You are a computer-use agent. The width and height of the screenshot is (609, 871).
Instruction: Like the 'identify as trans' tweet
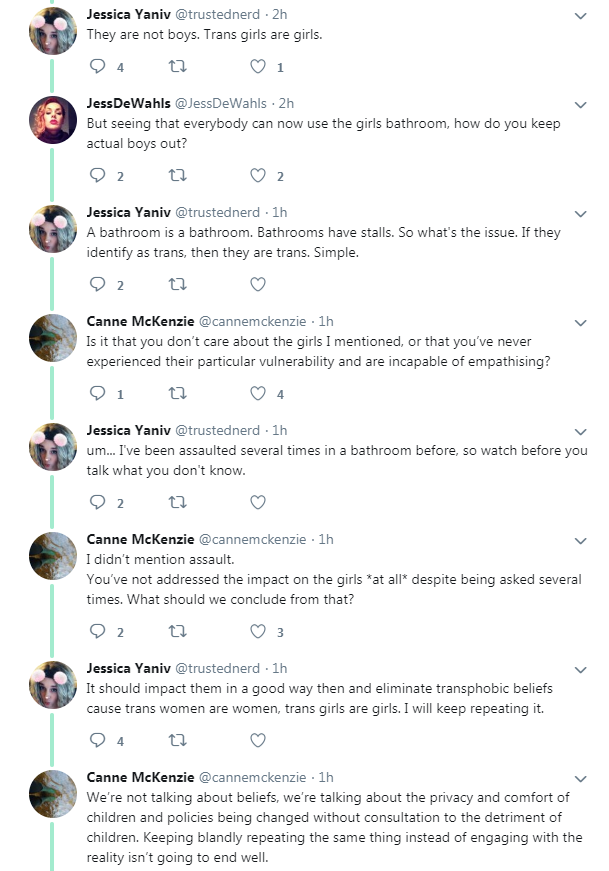pyautogui.click(x=257, y=284)
